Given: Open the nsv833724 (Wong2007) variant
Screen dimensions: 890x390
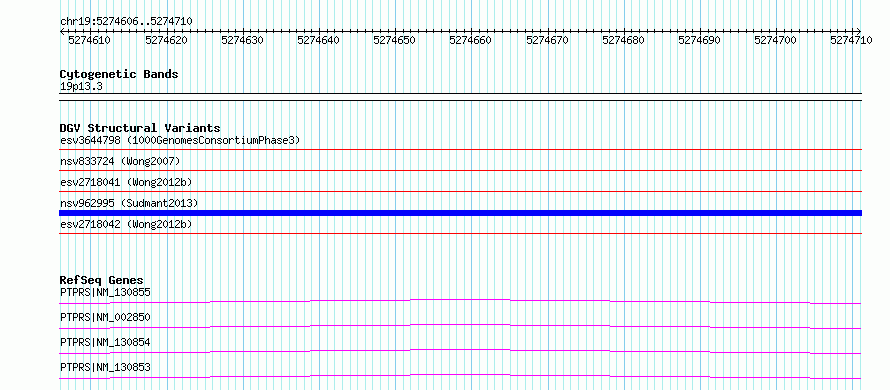Looking at the screenshot, I should 120,161.
